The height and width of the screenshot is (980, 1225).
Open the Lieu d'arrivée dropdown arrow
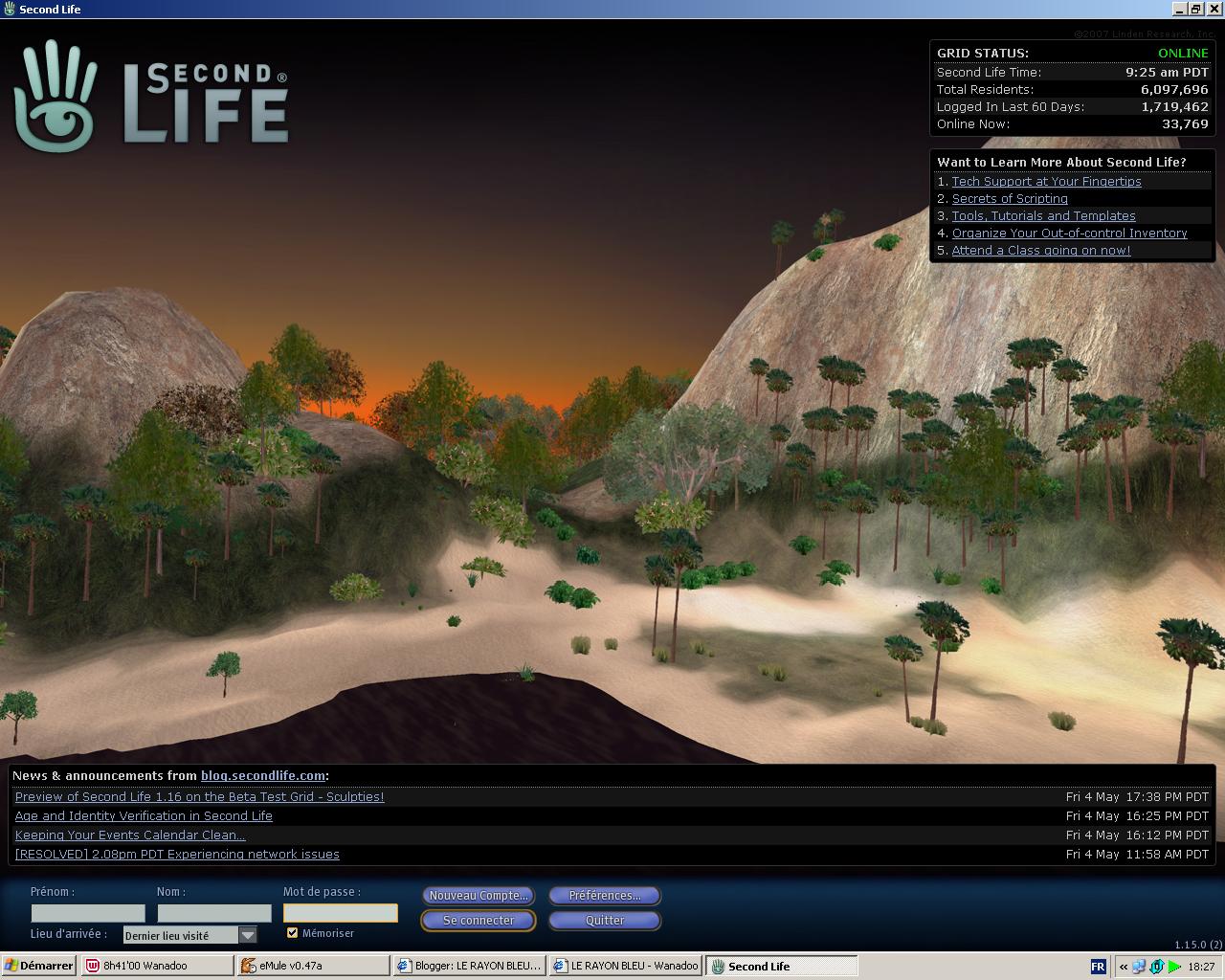(x=248, y=935)
